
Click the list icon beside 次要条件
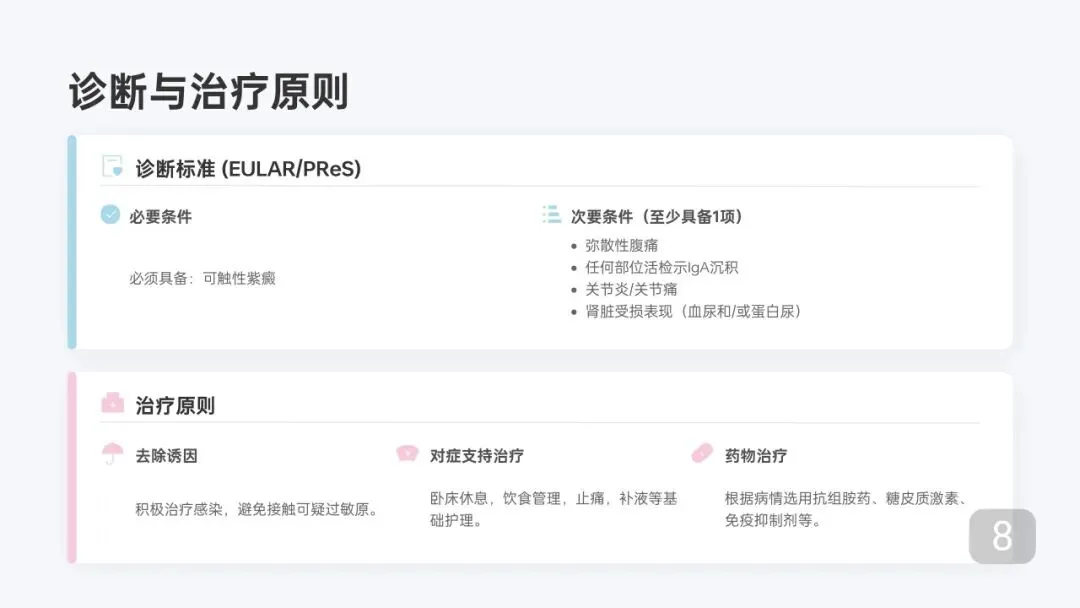pyautogui.click(x=551, y=214)
